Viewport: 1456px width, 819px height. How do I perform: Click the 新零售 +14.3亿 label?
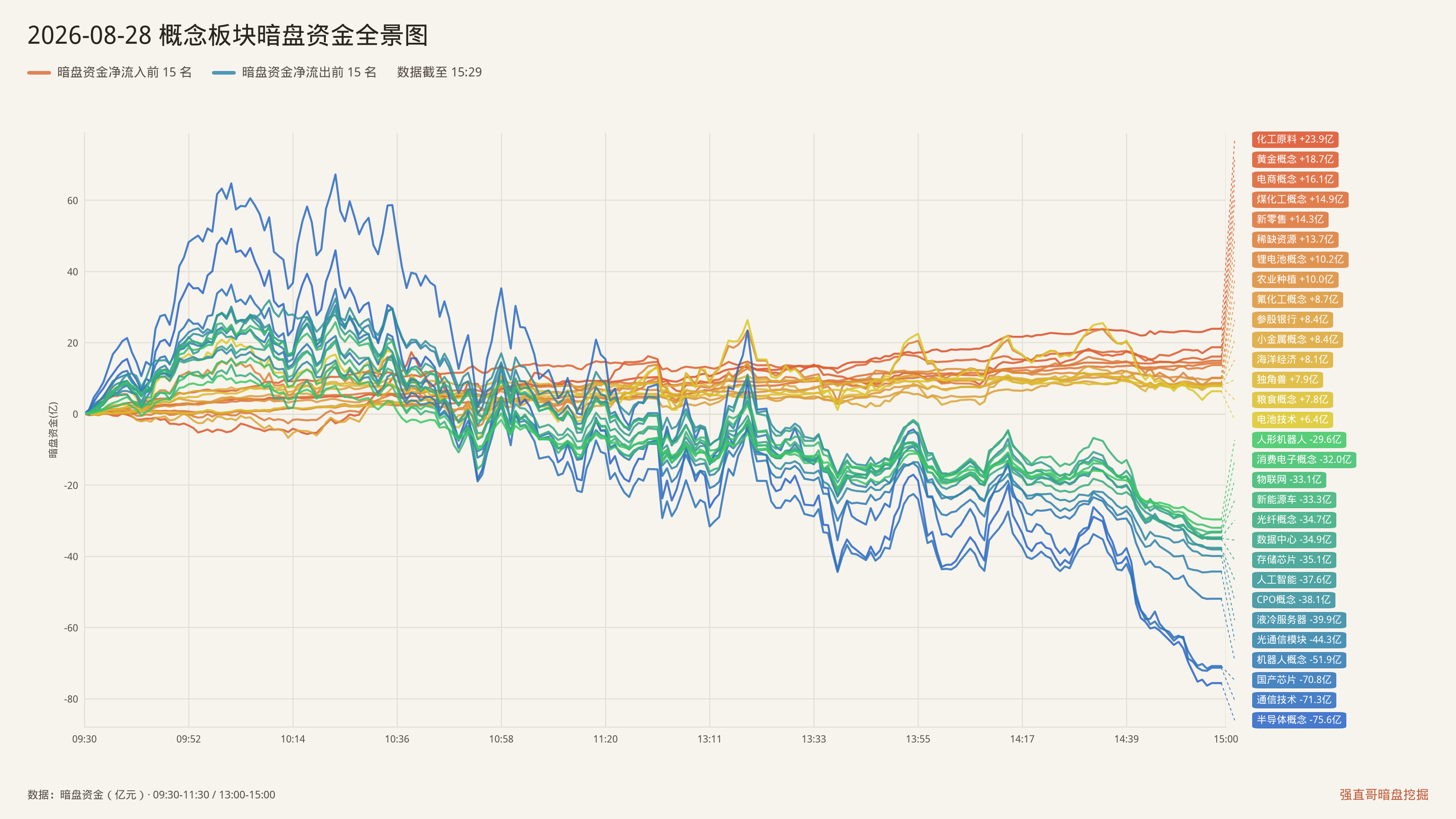click(x=1290, y=219)
